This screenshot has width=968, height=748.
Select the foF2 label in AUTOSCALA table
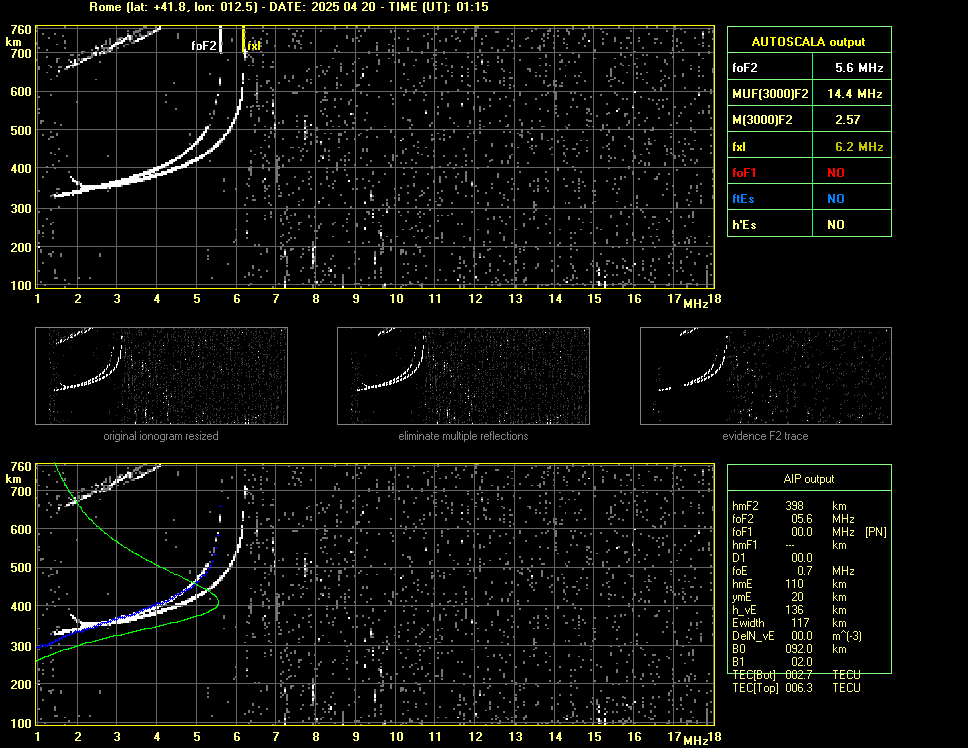pyautogui.click(x=745, y=68)
